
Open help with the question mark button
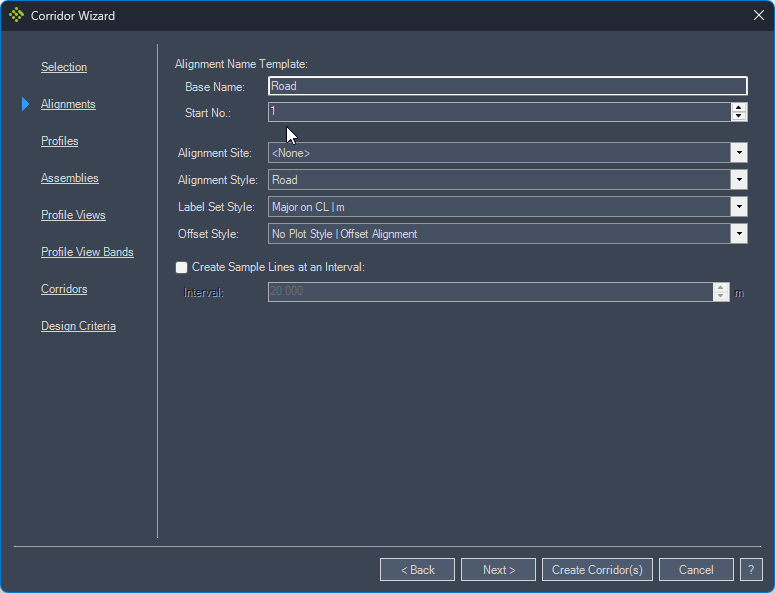pyautogui.click(x=751, y=570)
